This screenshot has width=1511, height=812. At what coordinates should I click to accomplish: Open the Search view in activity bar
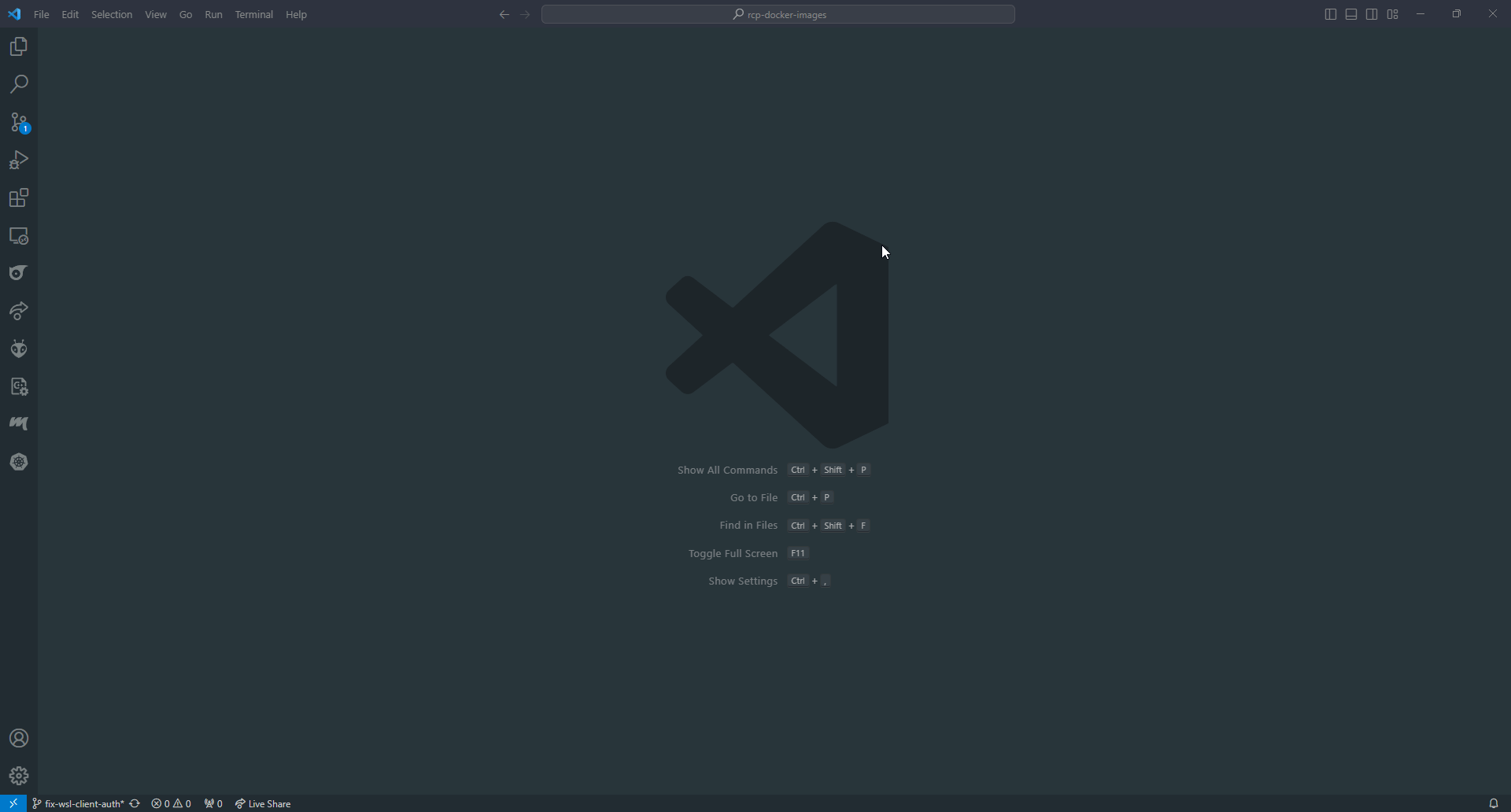[19, 84]
